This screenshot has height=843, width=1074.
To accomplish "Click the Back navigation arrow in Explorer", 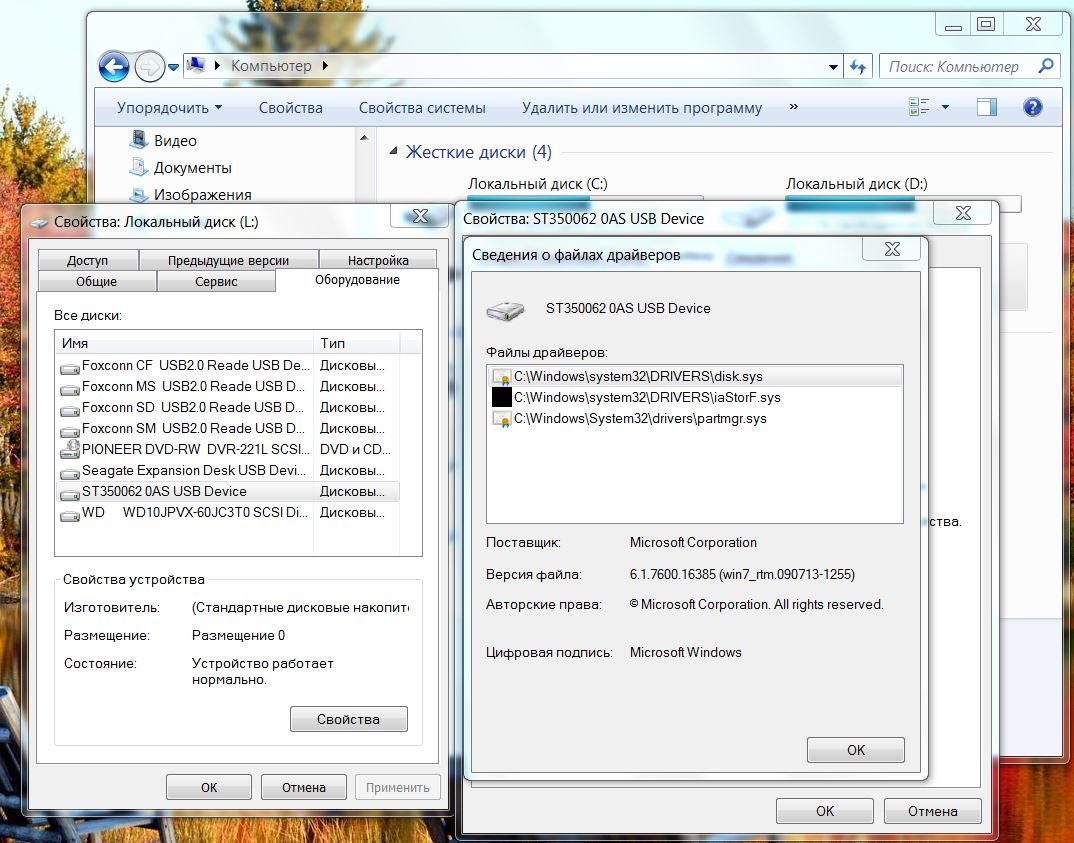I will click(x=114, y=66).
